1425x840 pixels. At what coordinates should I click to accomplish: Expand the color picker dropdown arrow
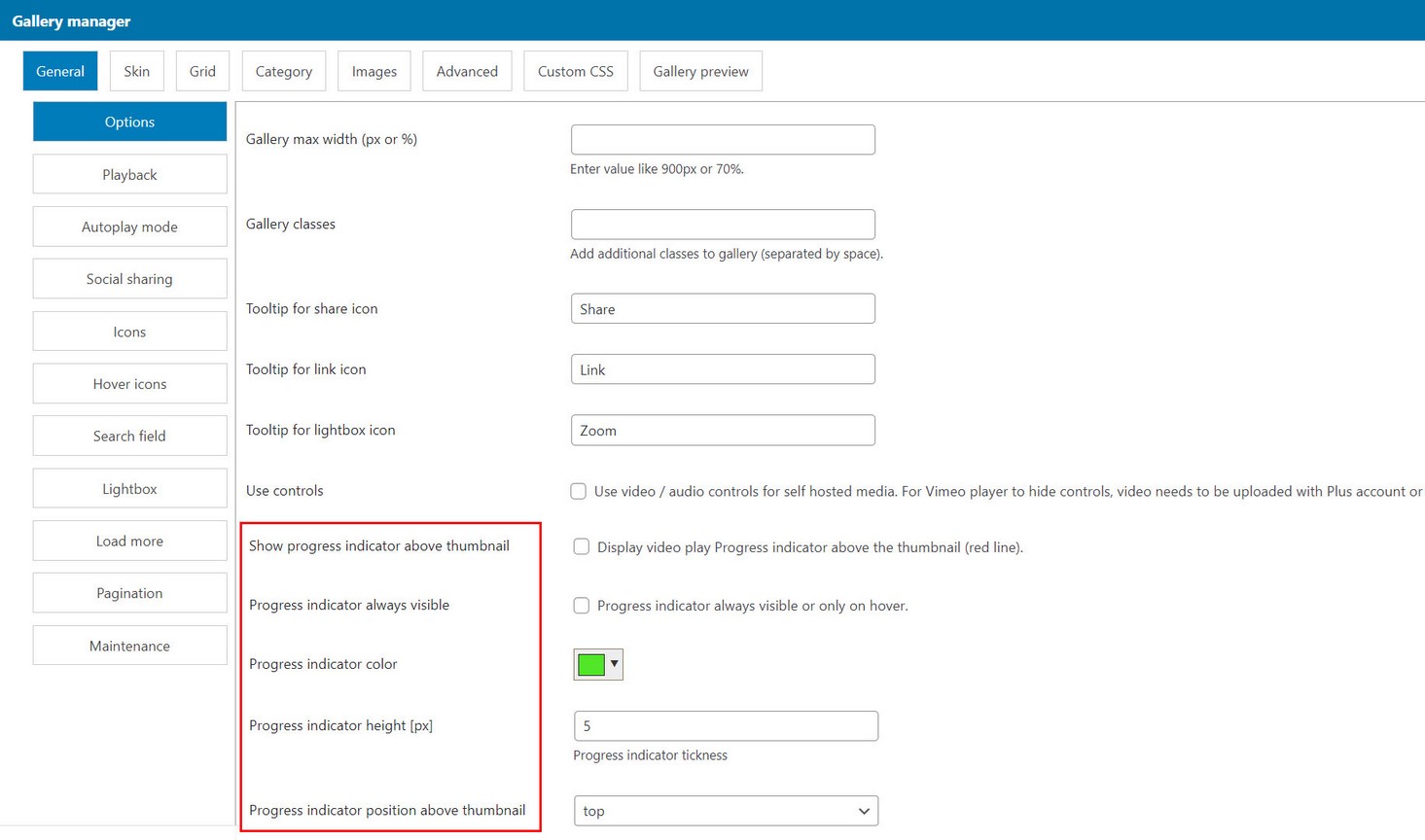[614, 664]
